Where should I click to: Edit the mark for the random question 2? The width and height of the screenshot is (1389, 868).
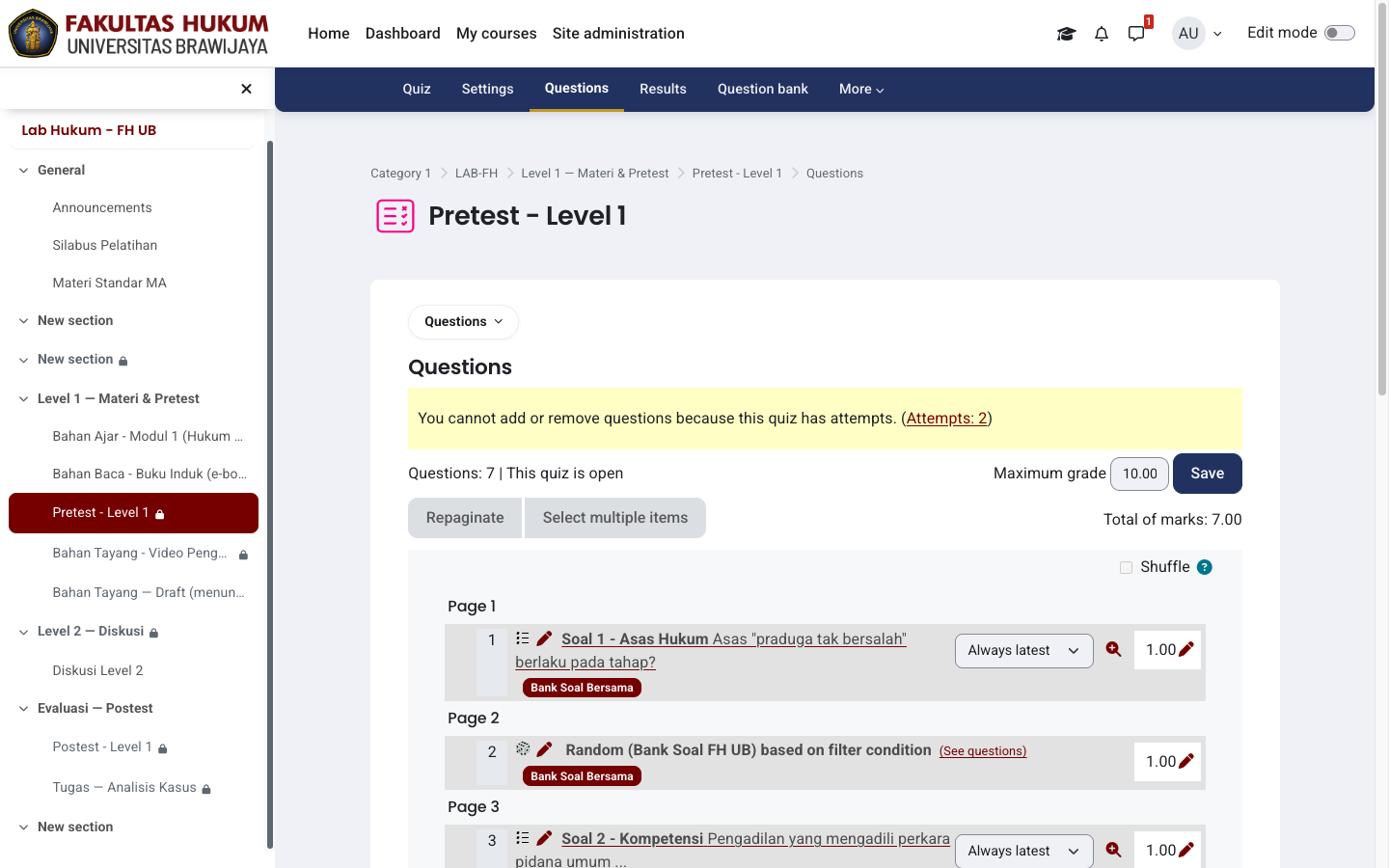(x=1186, y=761)
